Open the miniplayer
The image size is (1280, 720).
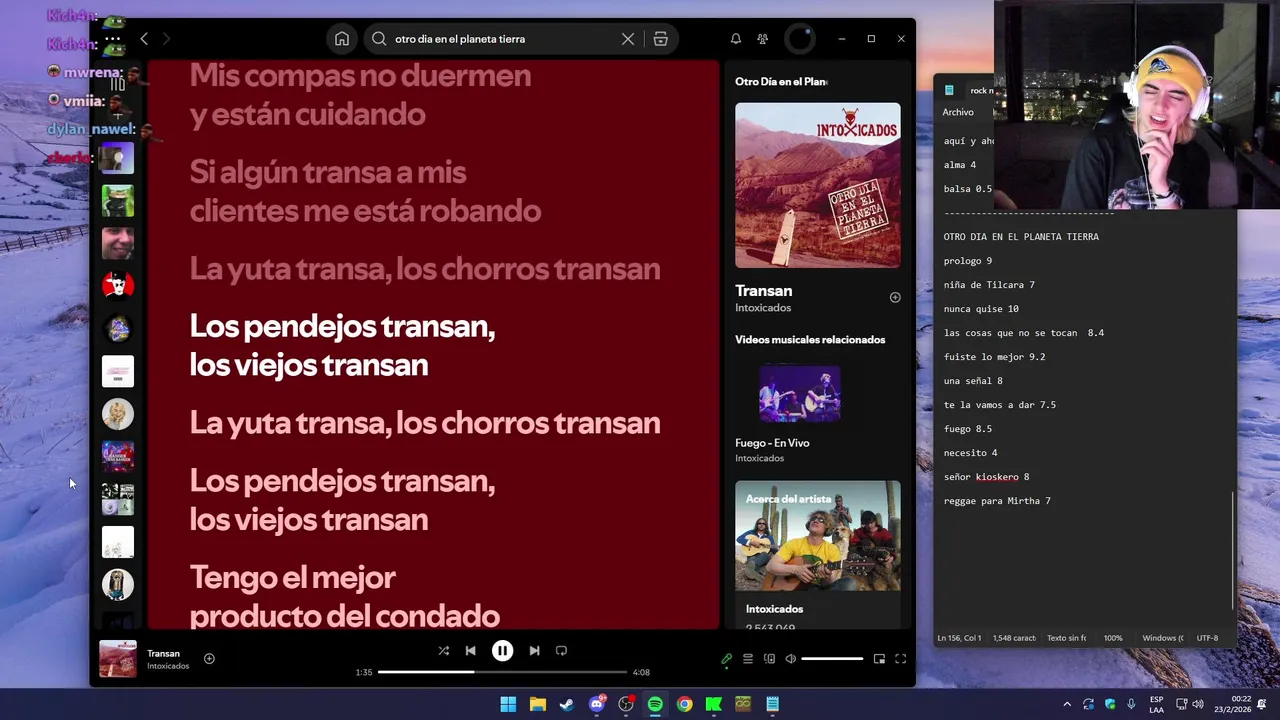click(879, 659)
